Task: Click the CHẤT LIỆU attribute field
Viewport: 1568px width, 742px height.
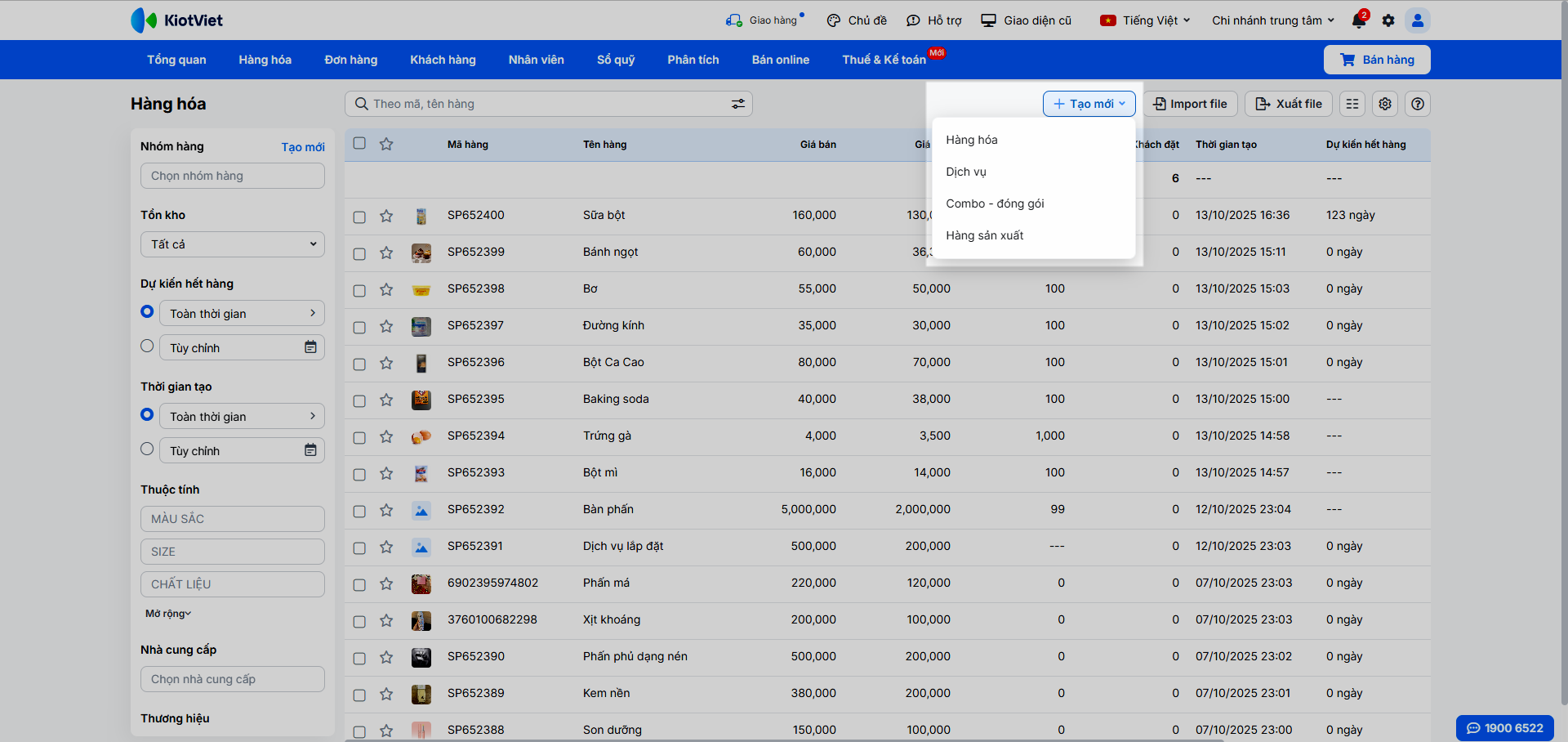Action: 233,584
